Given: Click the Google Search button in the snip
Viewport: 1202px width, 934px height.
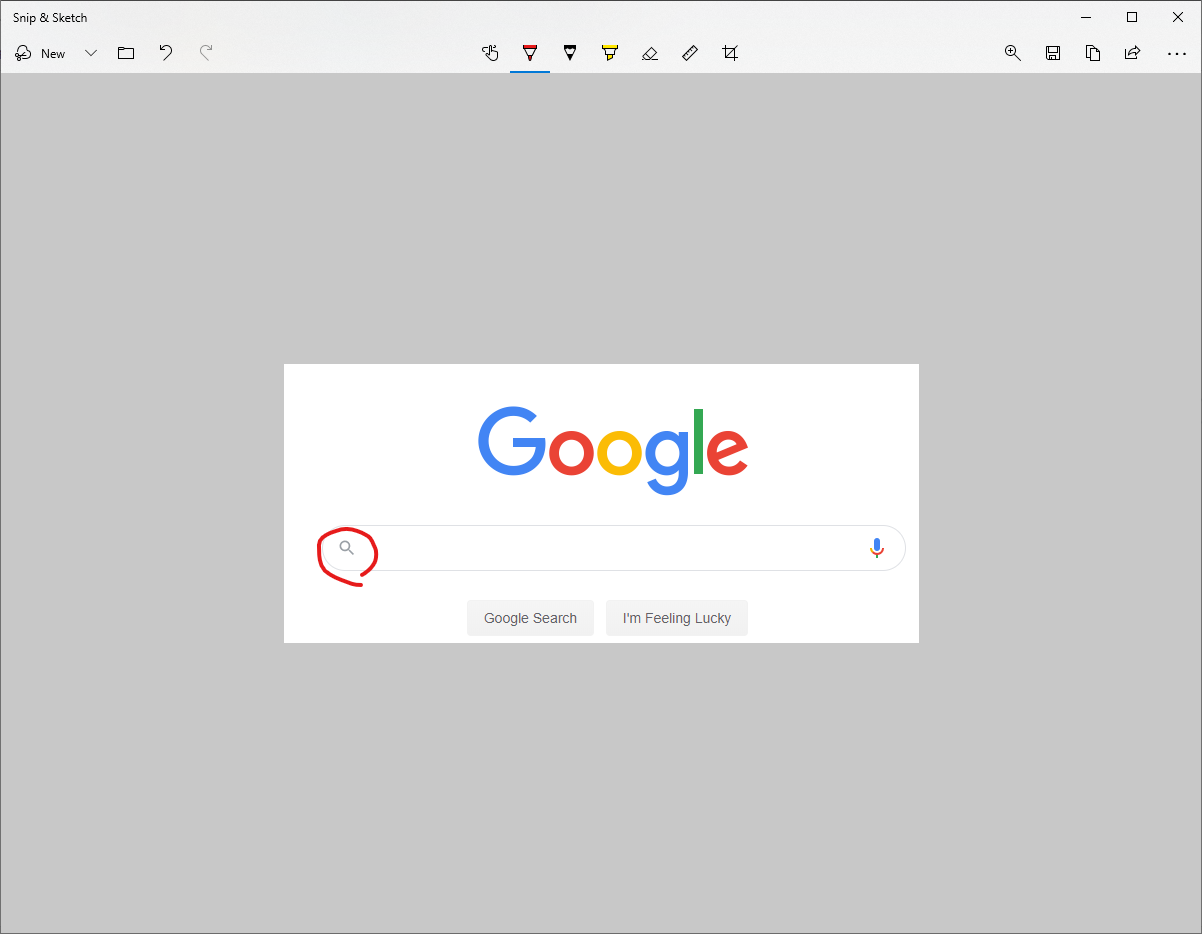Looking at the screenshot, I should coord(530,618).
